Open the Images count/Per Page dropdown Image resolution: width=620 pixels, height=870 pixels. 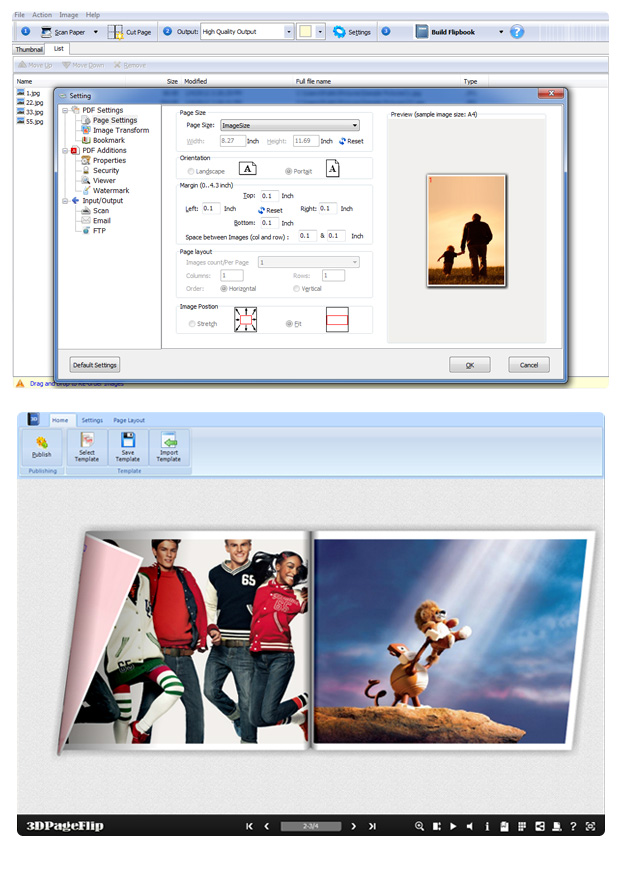[x=309, y=262]
